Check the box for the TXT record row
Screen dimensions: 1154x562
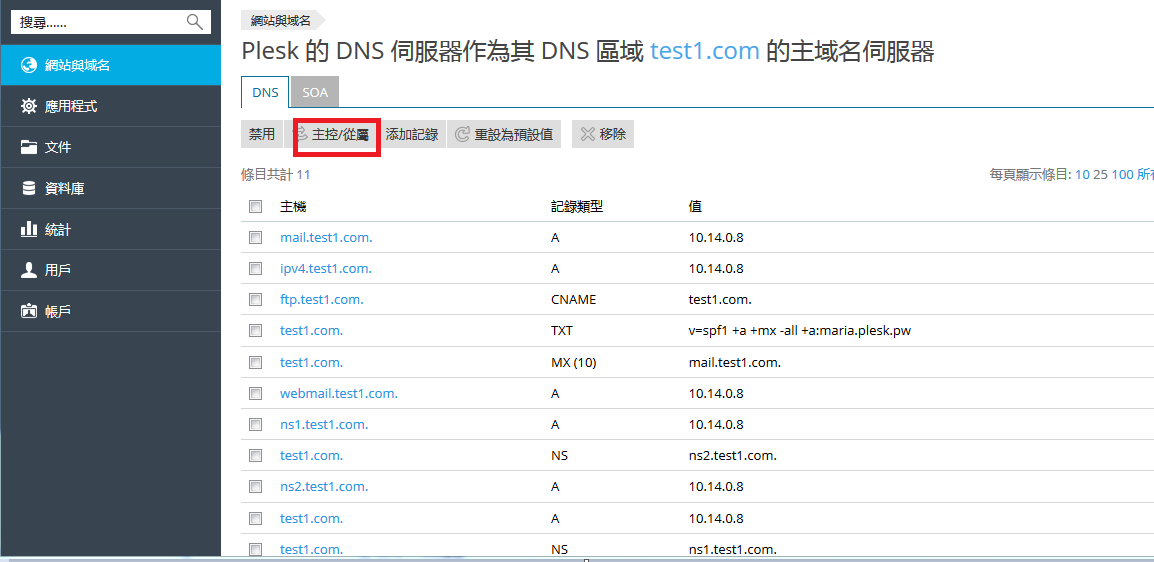255,331
